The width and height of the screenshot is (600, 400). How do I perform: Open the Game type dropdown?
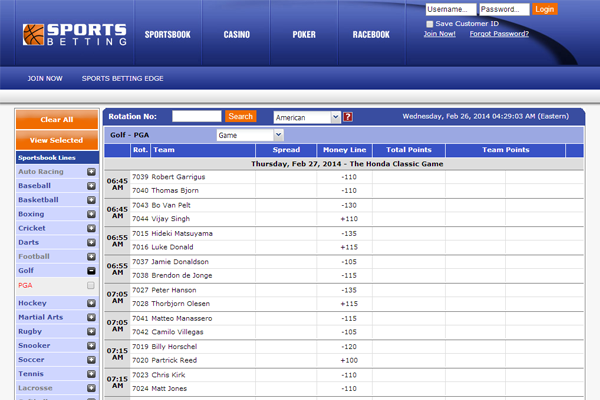point(250,135)
